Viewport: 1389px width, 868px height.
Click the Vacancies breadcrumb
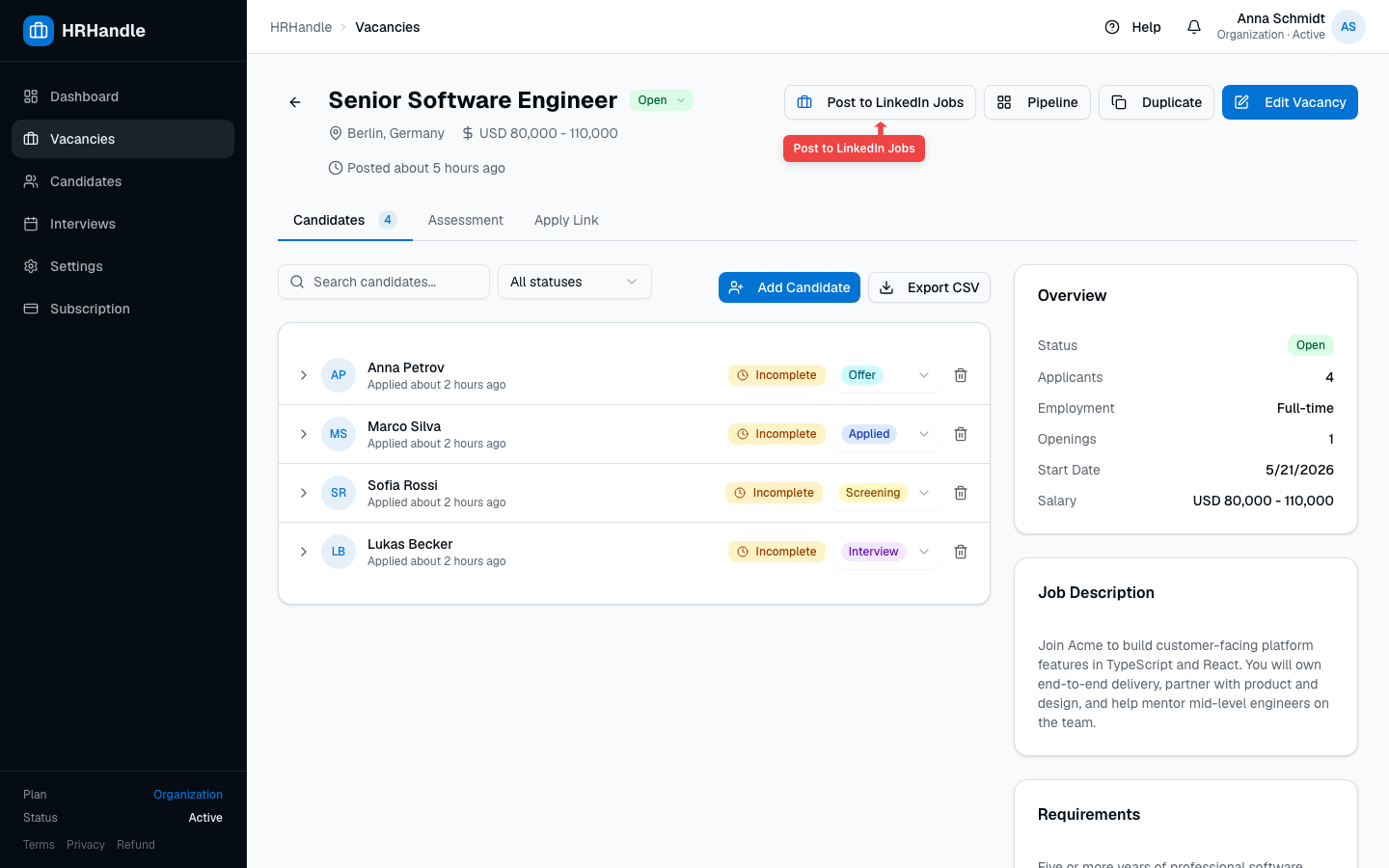tap(388, 27)
